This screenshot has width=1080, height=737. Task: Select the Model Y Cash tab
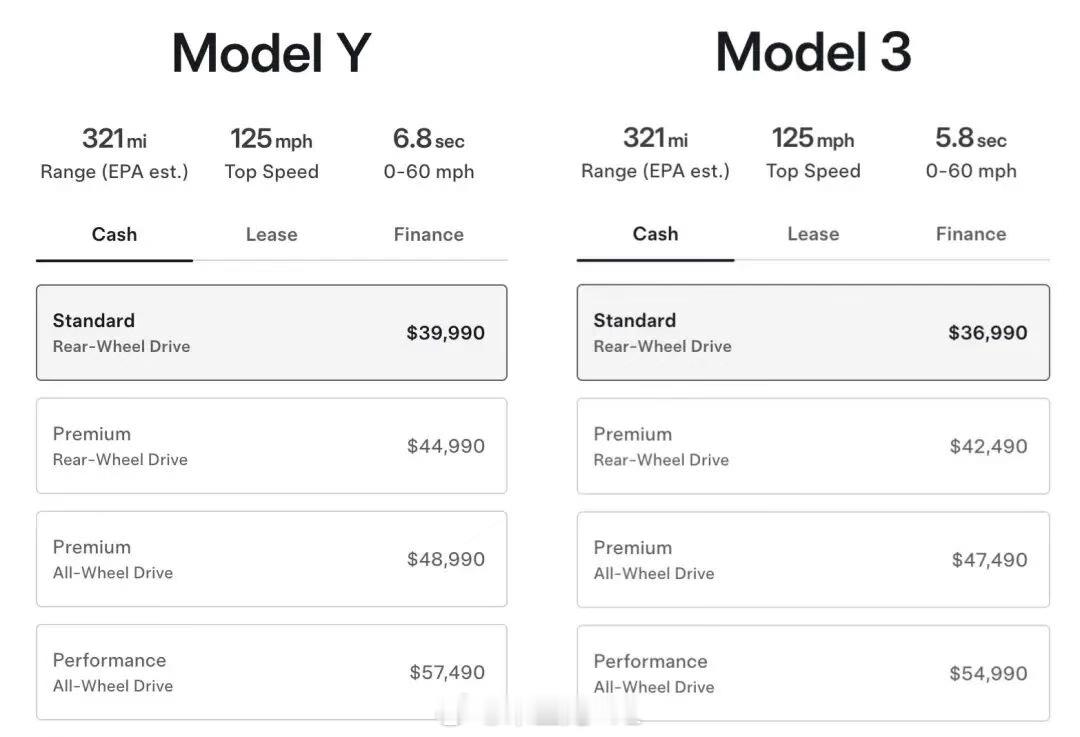click(114, 235)
